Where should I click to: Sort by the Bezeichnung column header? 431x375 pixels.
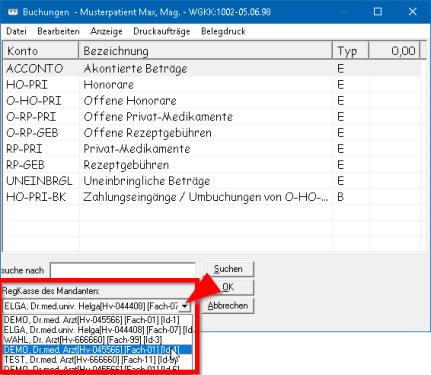coord(206,51)
